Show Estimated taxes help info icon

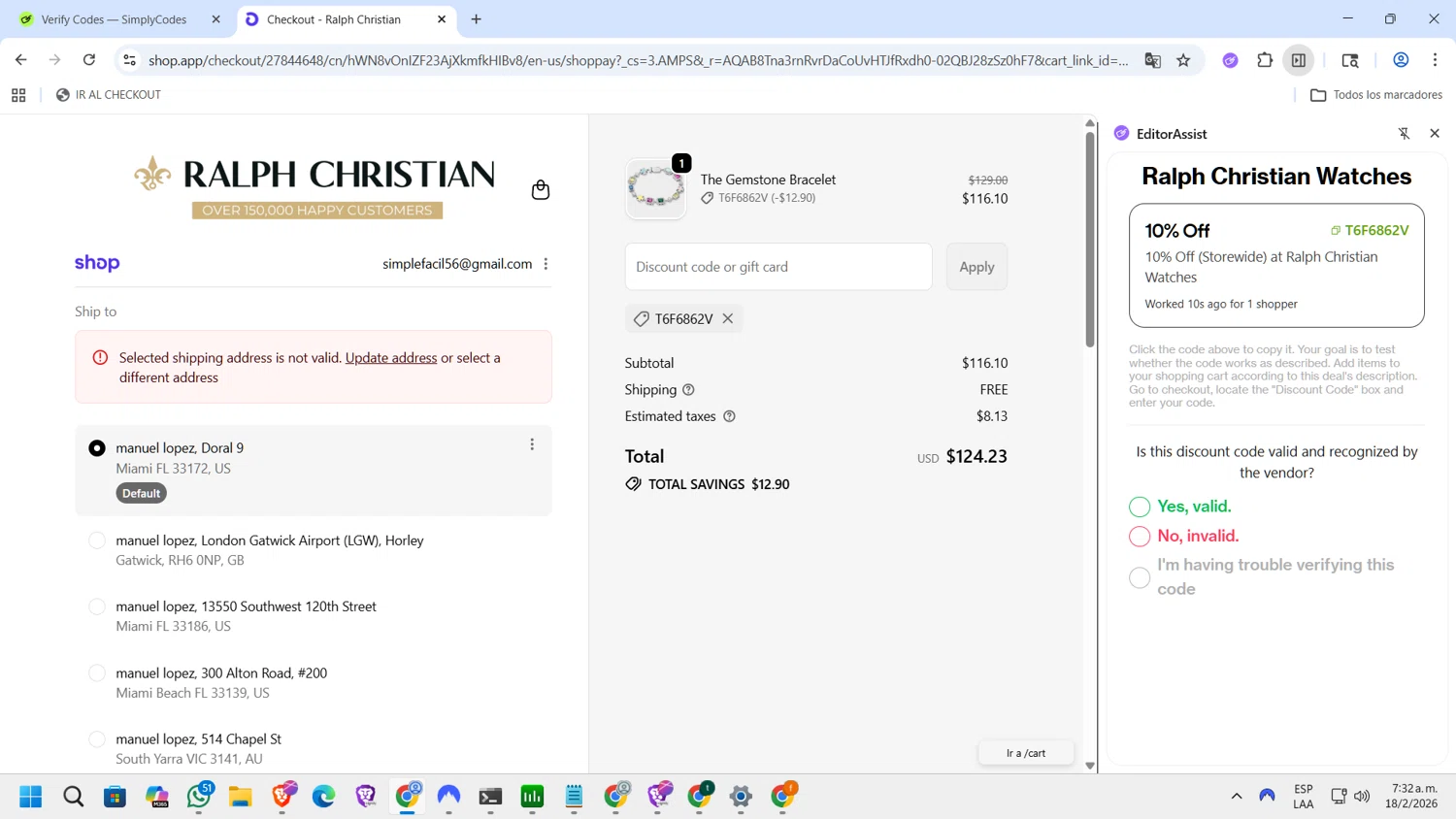click(x=729, y=416)
